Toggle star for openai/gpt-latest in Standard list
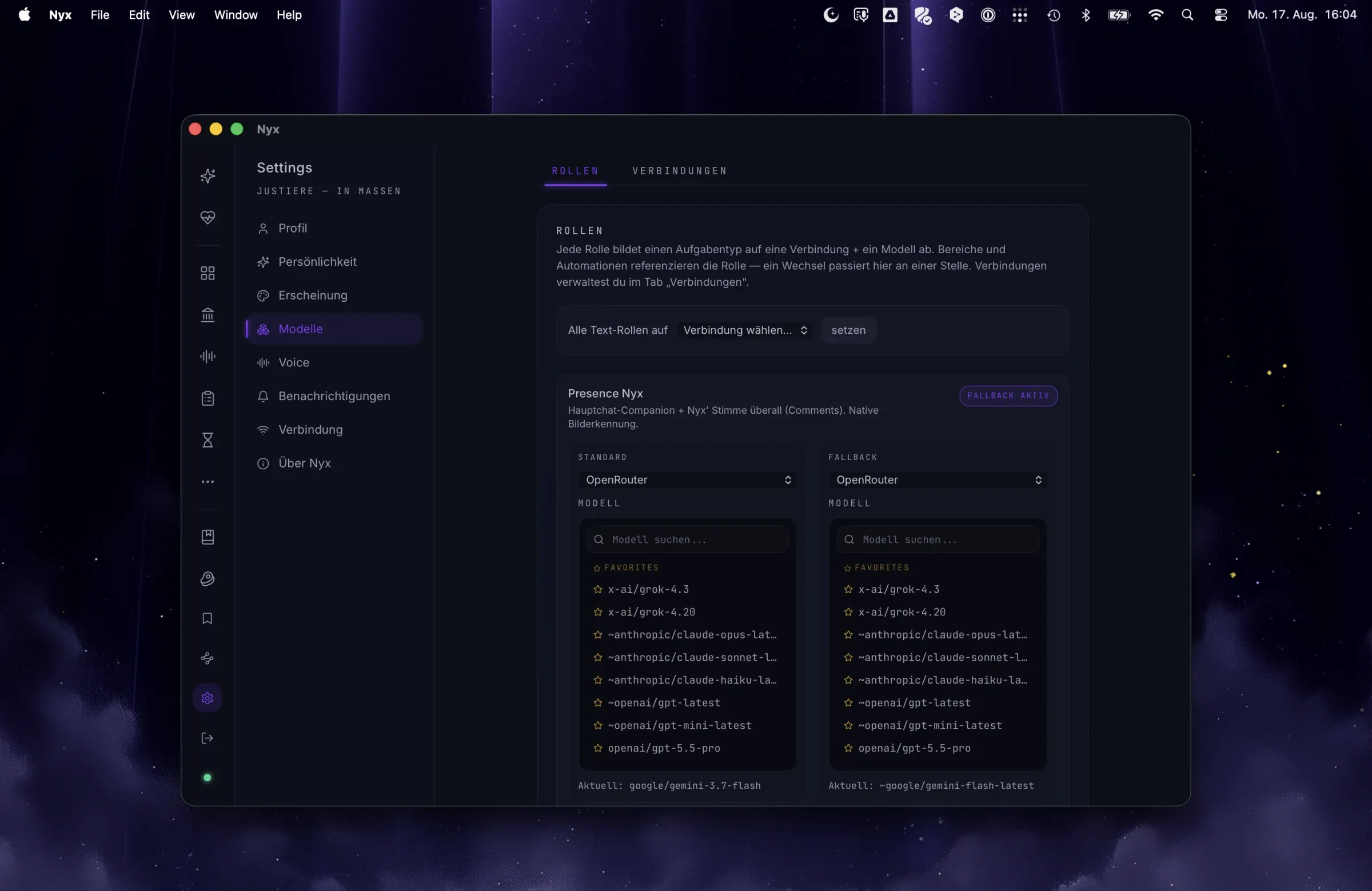1372x891 pixels. tap(598, 702)
